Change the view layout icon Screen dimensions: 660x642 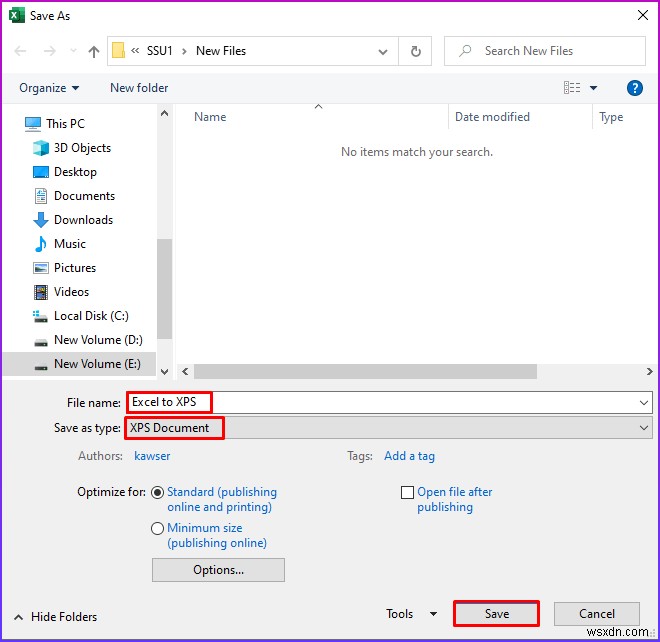(x=572, y=88)
